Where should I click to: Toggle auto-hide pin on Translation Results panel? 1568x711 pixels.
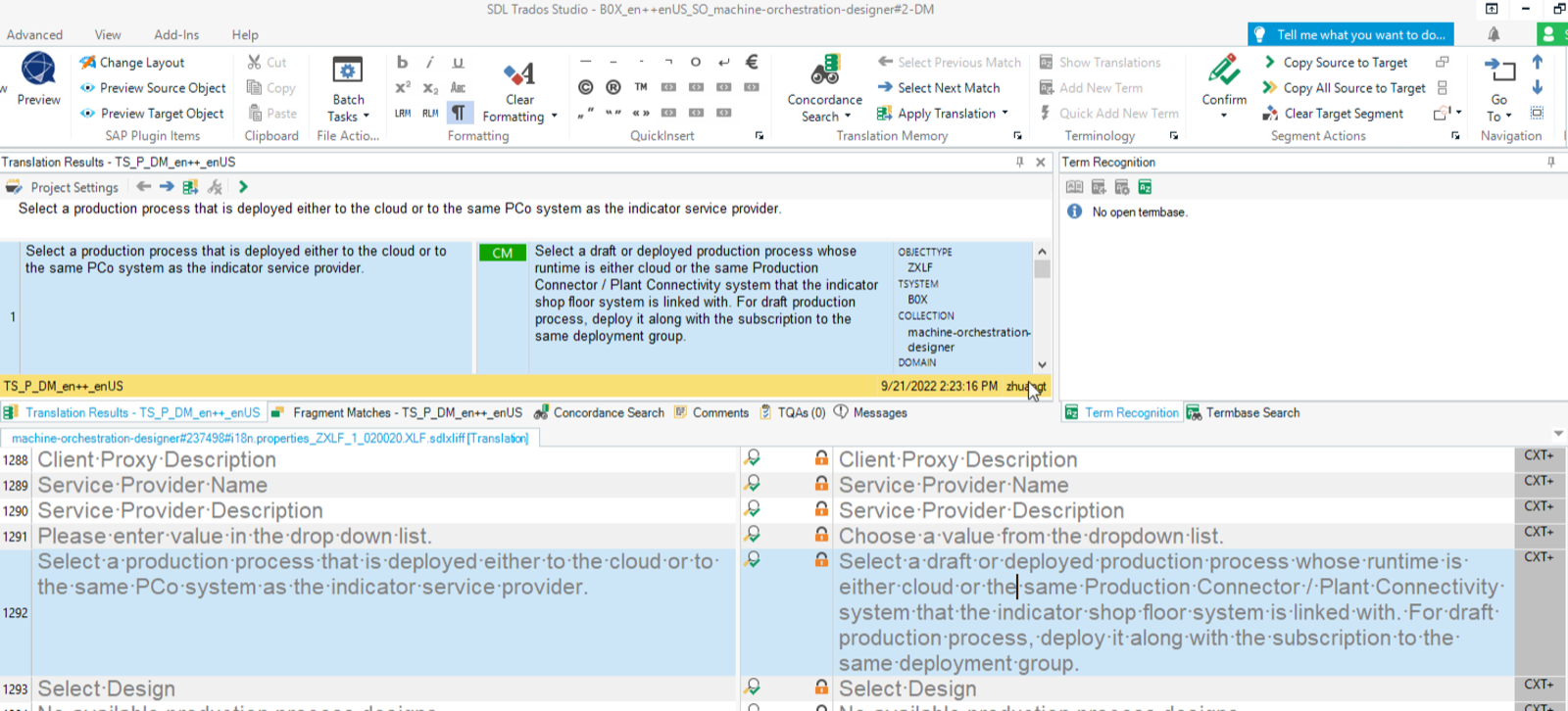1019,162
